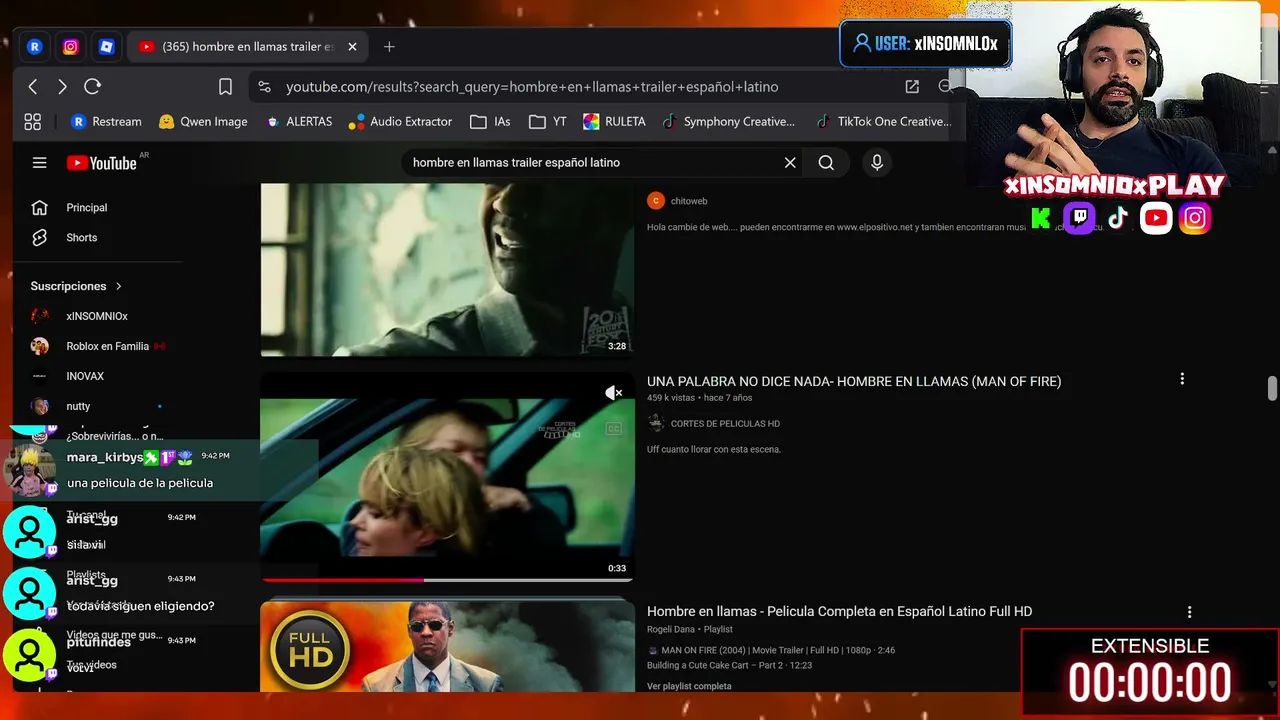Open the Qwen Image bookmark
This screenshot has height=720, width=1280.
coord(202,122)
